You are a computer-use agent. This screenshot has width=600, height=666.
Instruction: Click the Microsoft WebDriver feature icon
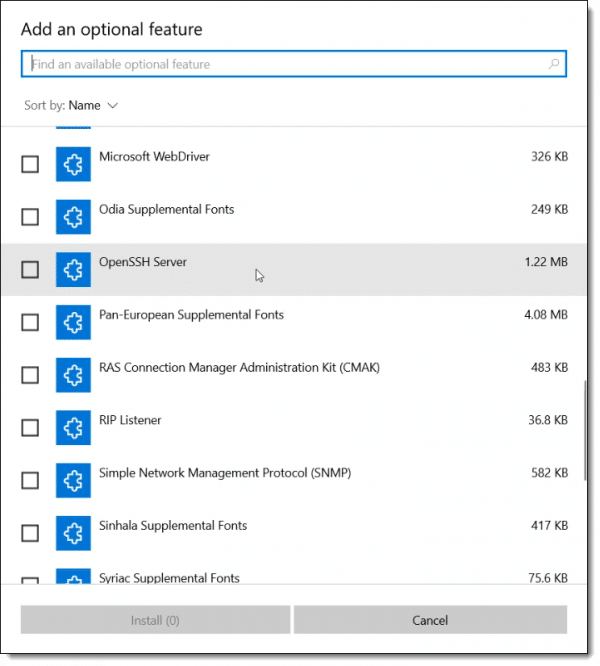(x=73, y=164)
